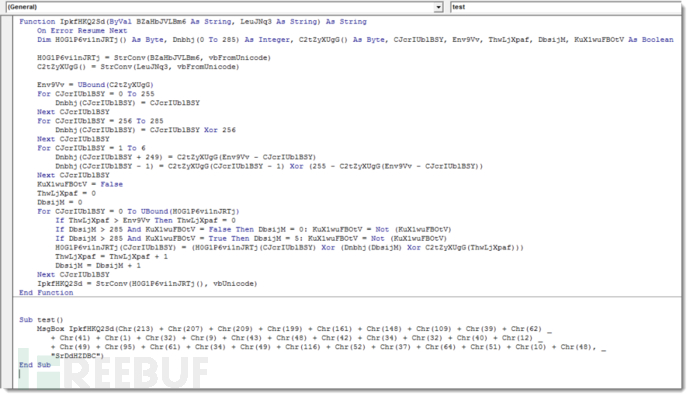
Task: Open the (General) object dropdown arrow
Action: [x=438, y=7]
